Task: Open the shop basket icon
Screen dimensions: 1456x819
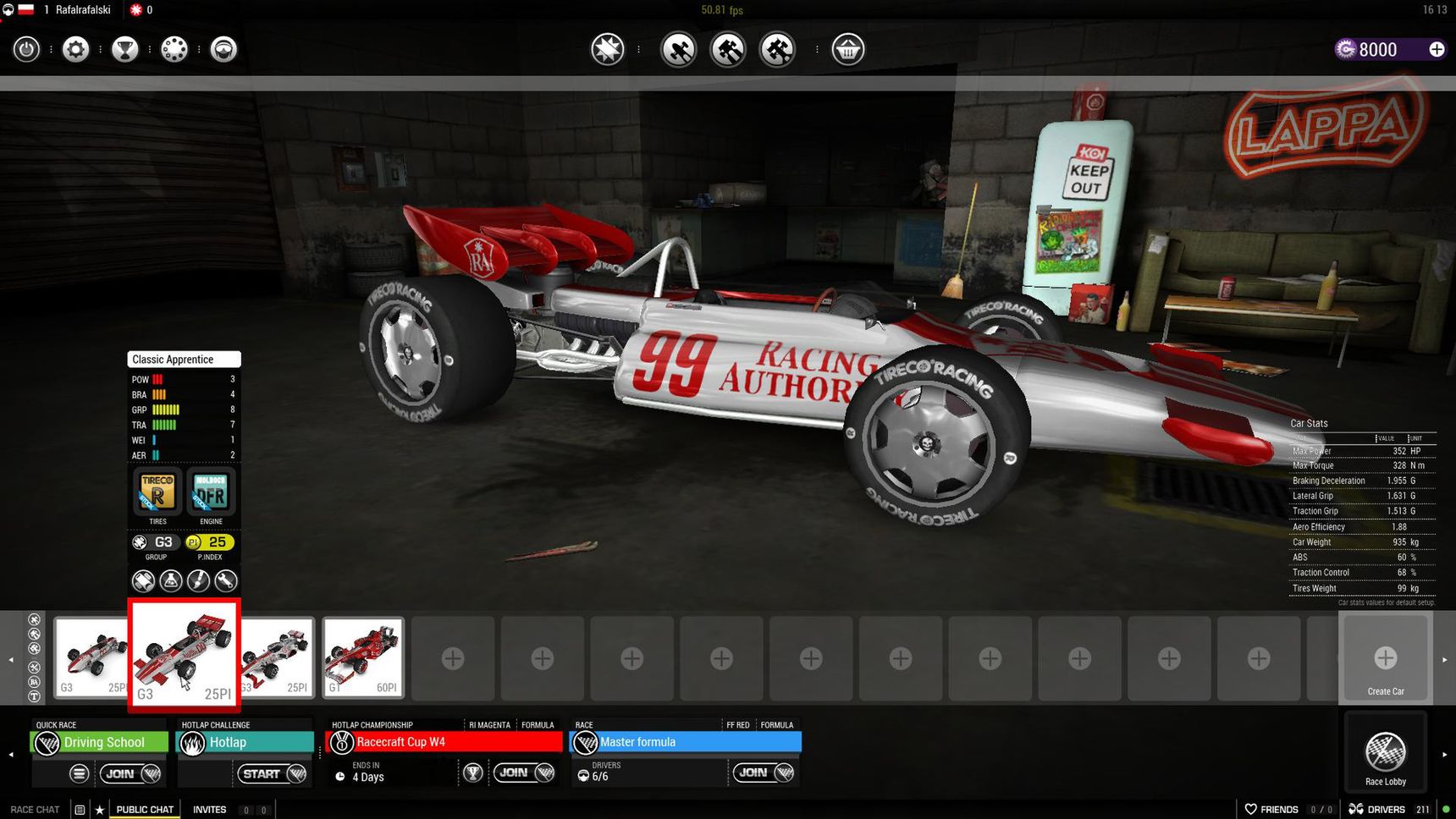Action: point(848,49)
